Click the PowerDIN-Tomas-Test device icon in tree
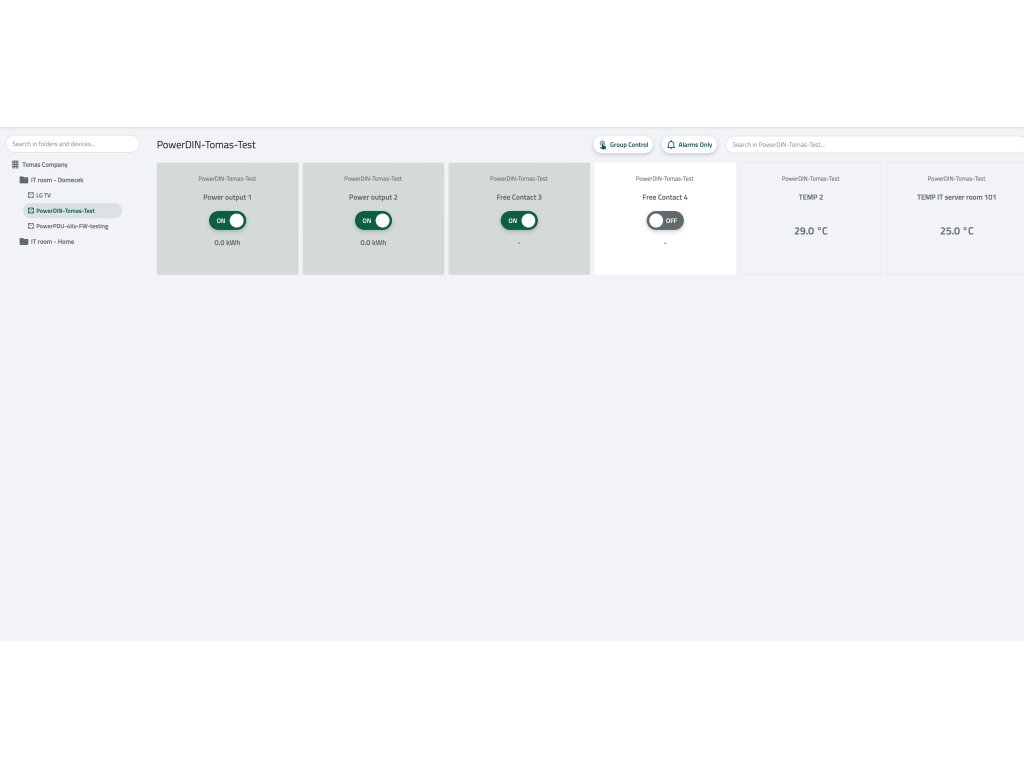 31,211
